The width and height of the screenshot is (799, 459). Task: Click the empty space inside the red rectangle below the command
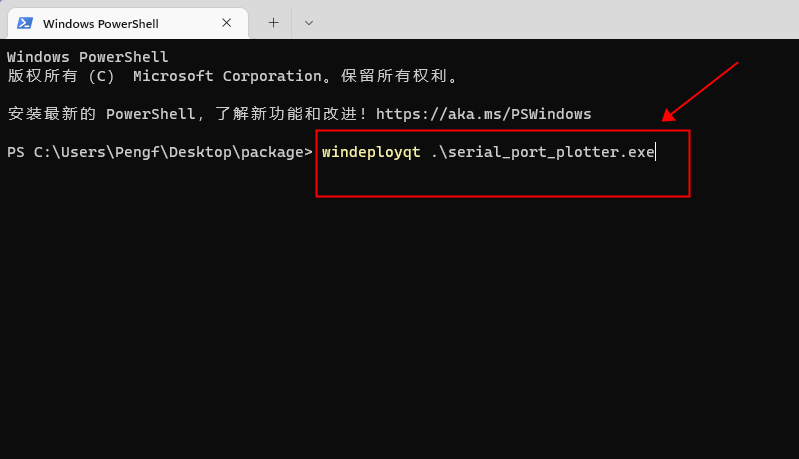click(x=500, y=180)
